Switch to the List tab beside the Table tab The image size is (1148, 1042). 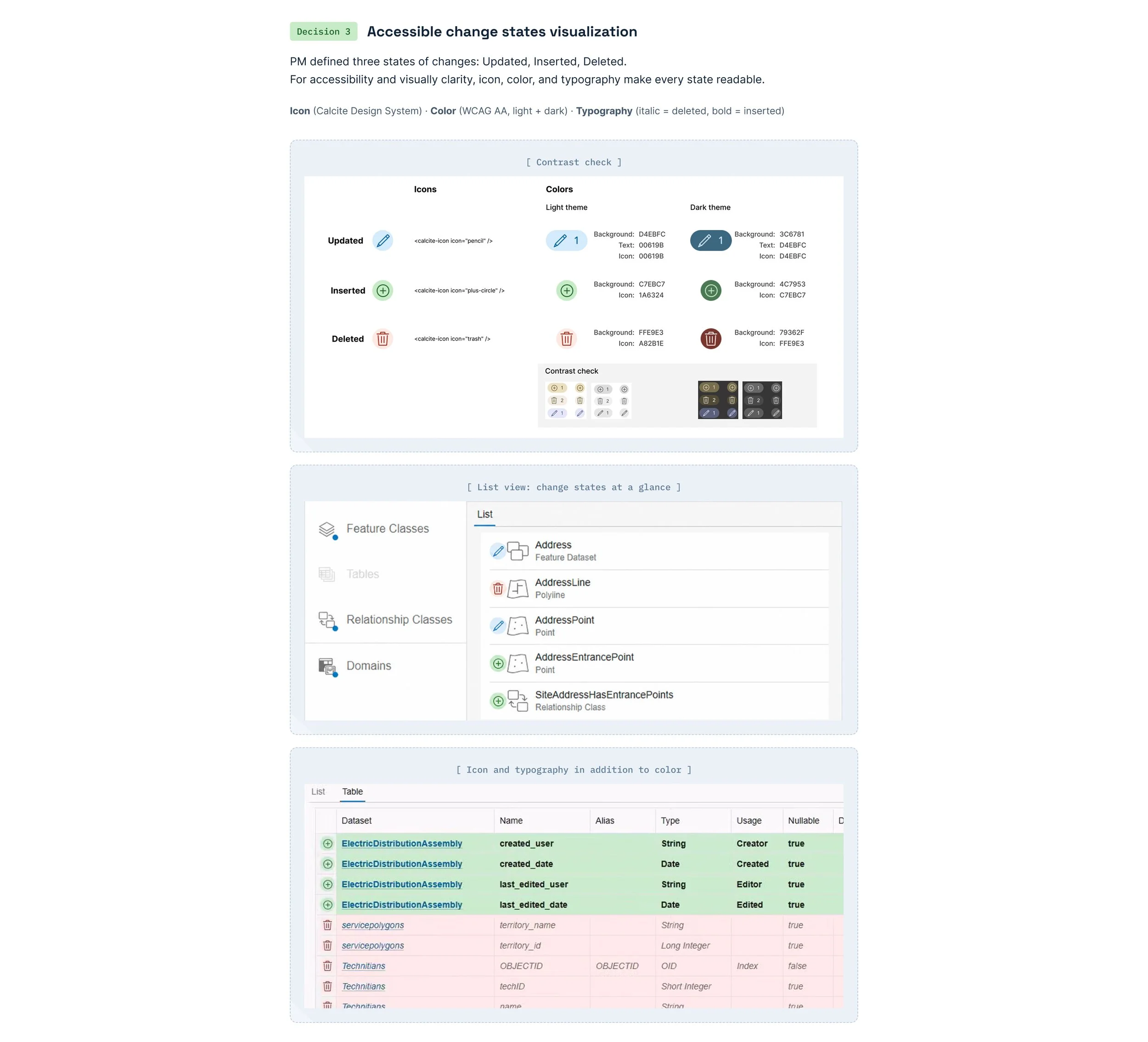pyautogui.click(x=318, y=792)
